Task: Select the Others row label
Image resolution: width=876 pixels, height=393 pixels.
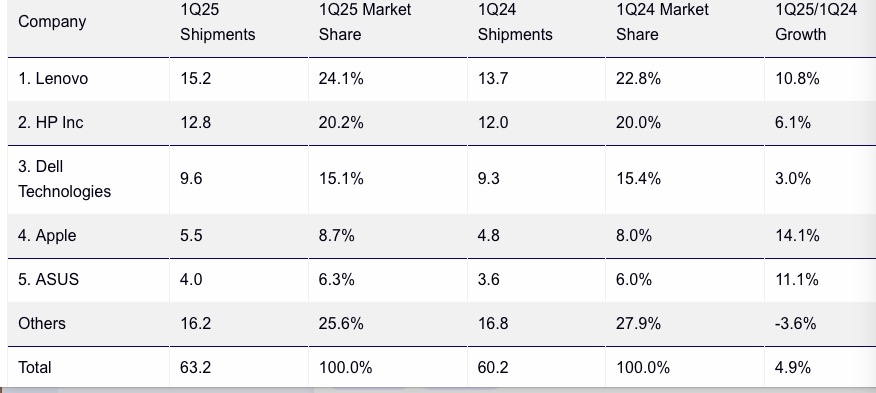Action: (42, 323)
